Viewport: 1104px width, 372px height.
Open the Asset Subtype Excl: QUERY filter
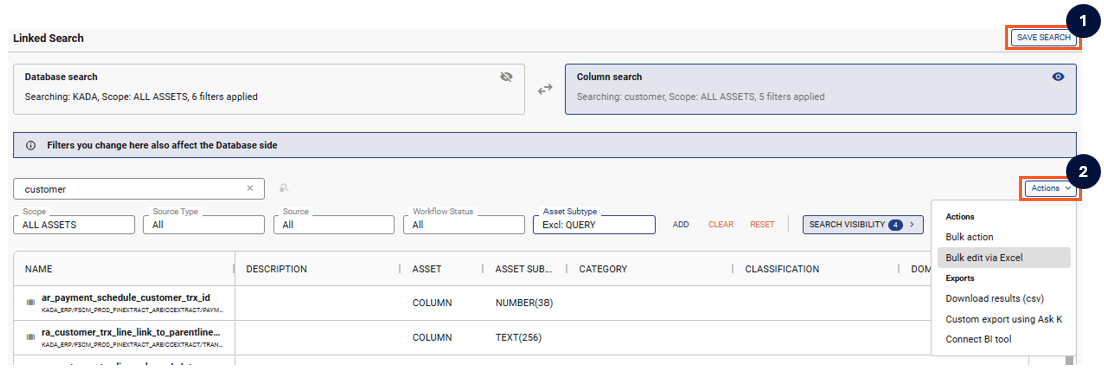(x=594, y=225)
